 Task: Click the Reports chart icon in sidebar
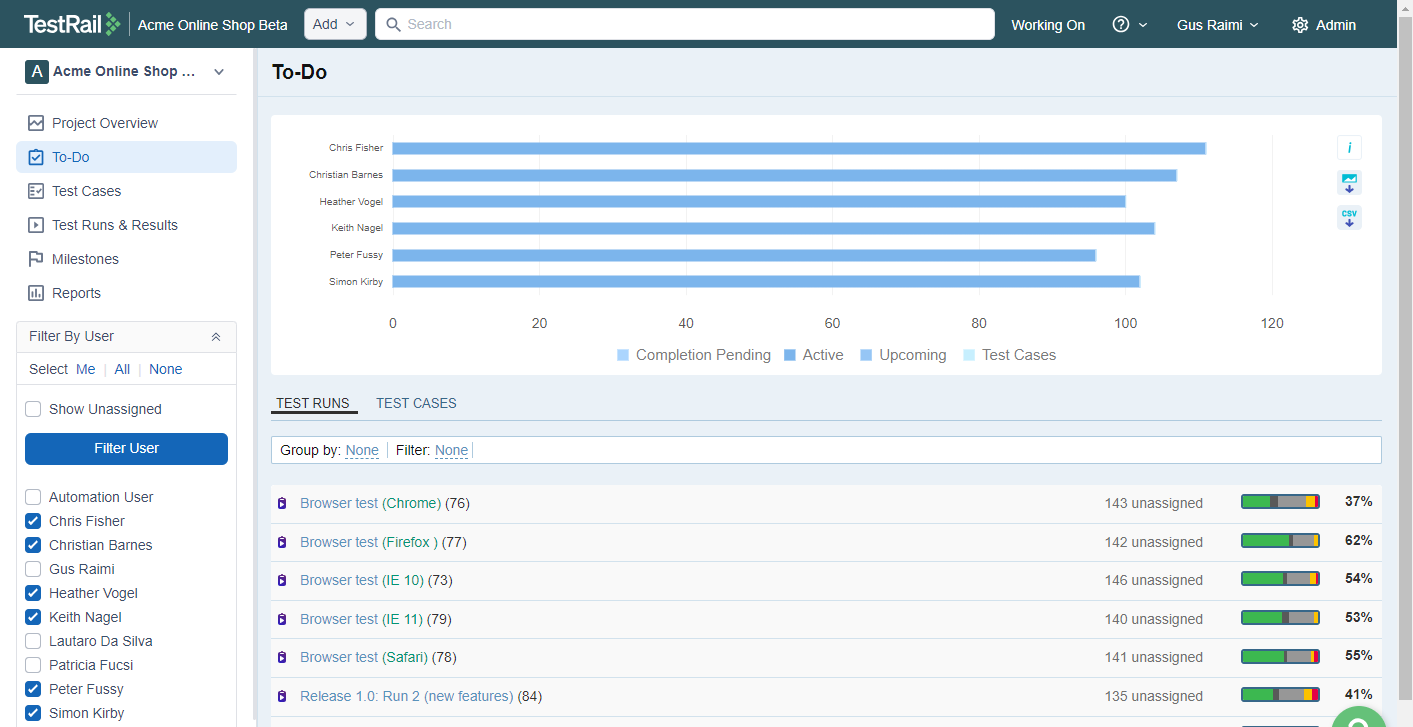[36, 293]
